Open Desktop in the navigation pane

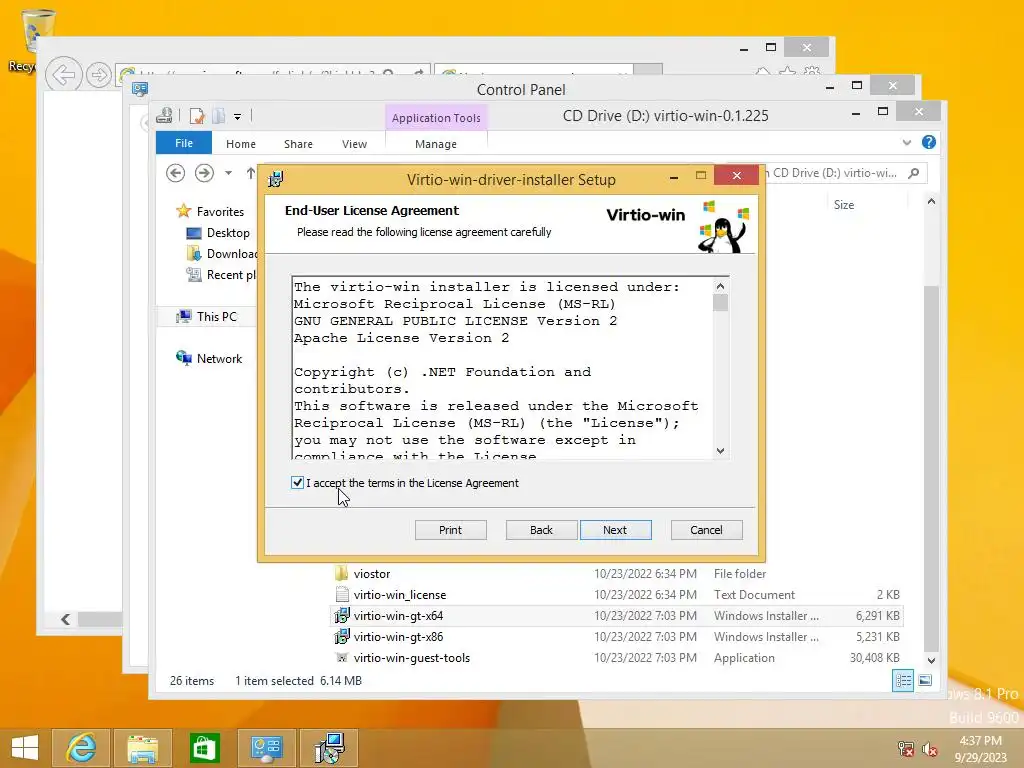click(217, 232)
